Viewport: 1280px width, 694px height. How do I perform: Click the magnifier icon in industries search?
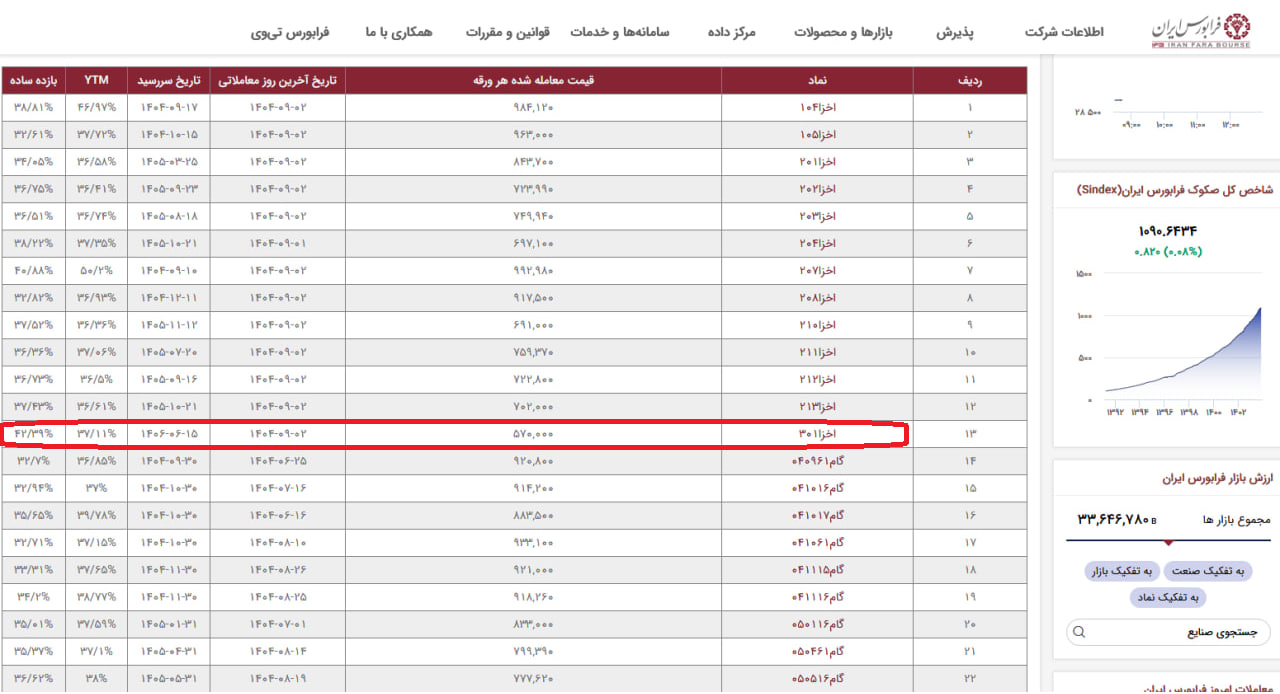(x=1079, y=632)
